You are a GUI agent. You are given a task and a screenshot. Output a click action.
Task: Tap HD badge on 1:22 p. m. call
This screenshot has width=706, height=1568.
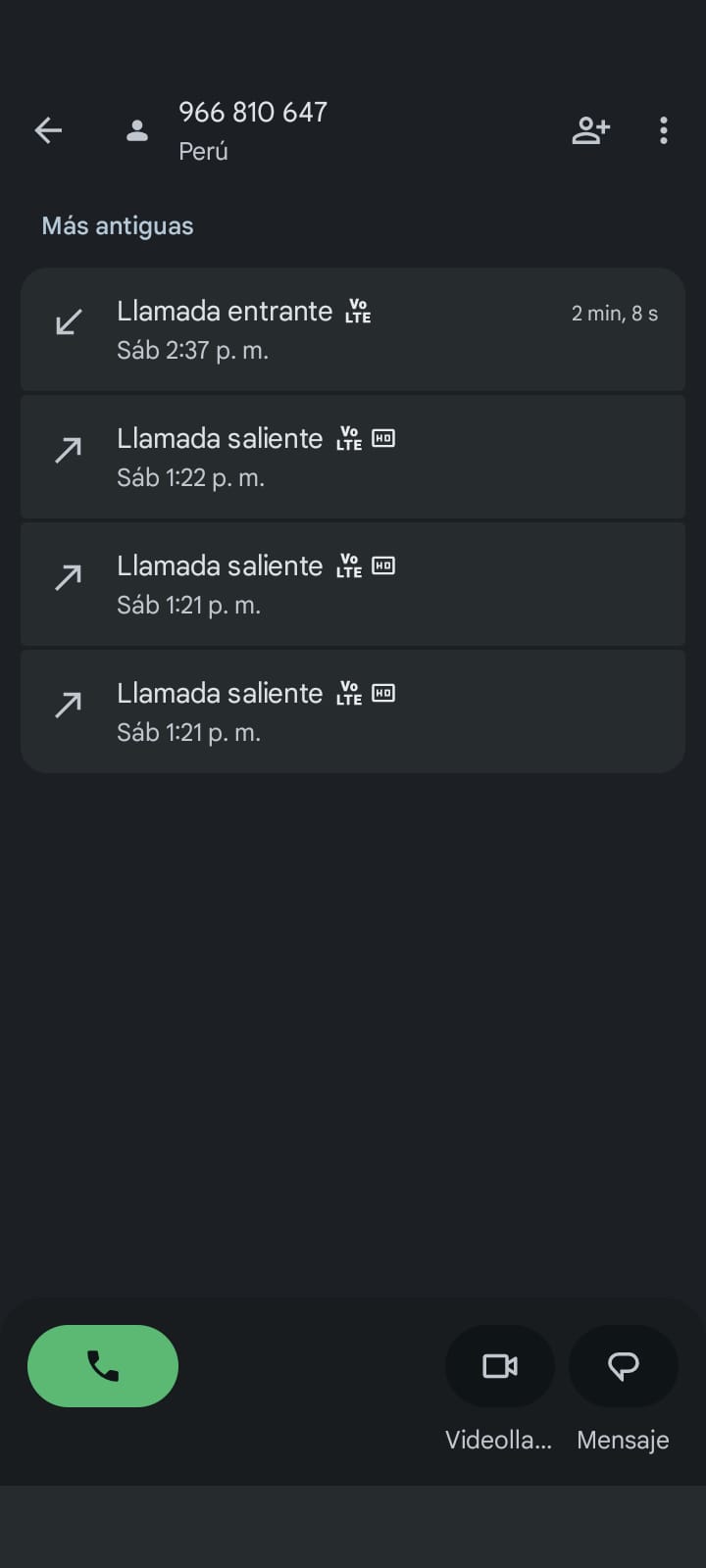[383, 438]
